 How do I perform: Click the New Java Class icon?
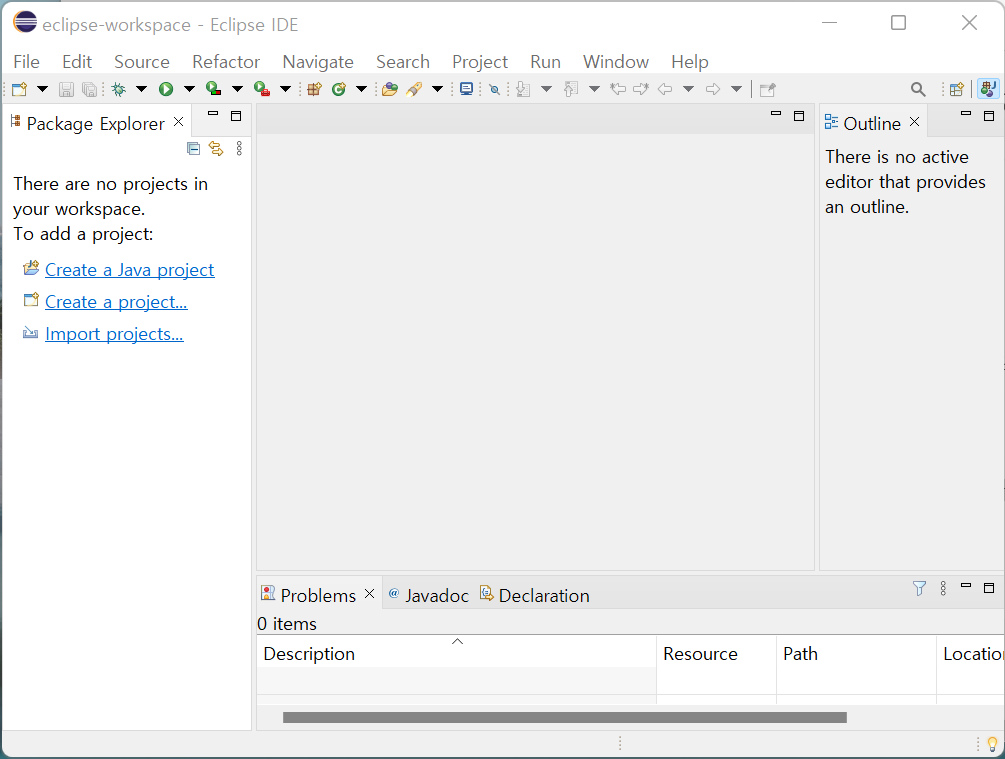338,89
